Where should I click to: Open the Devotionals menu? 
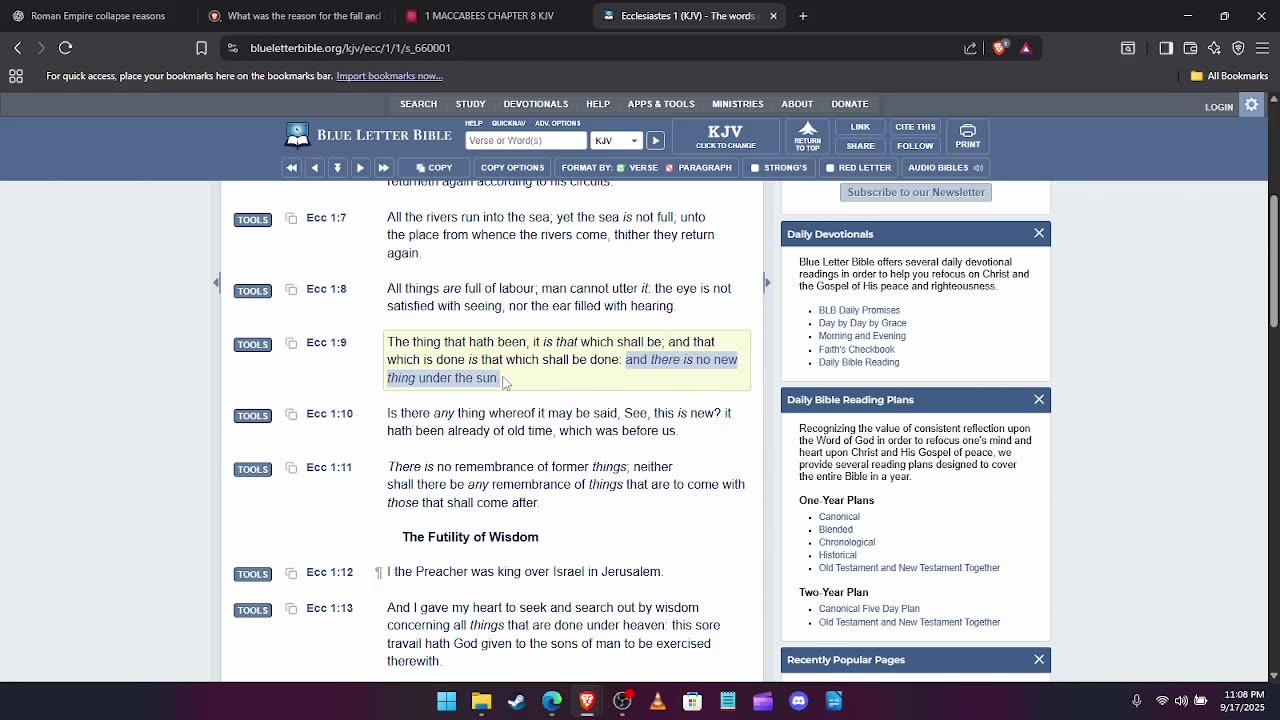tap(536, 104)
